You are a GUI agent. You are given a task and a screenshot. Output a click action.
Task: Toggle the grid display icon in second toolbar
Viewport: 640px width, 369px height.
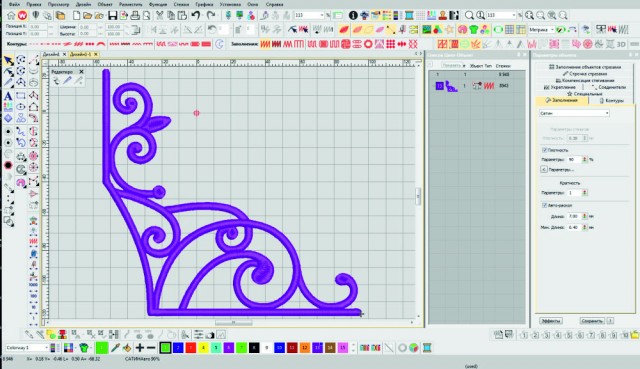(x=509, y=29)
